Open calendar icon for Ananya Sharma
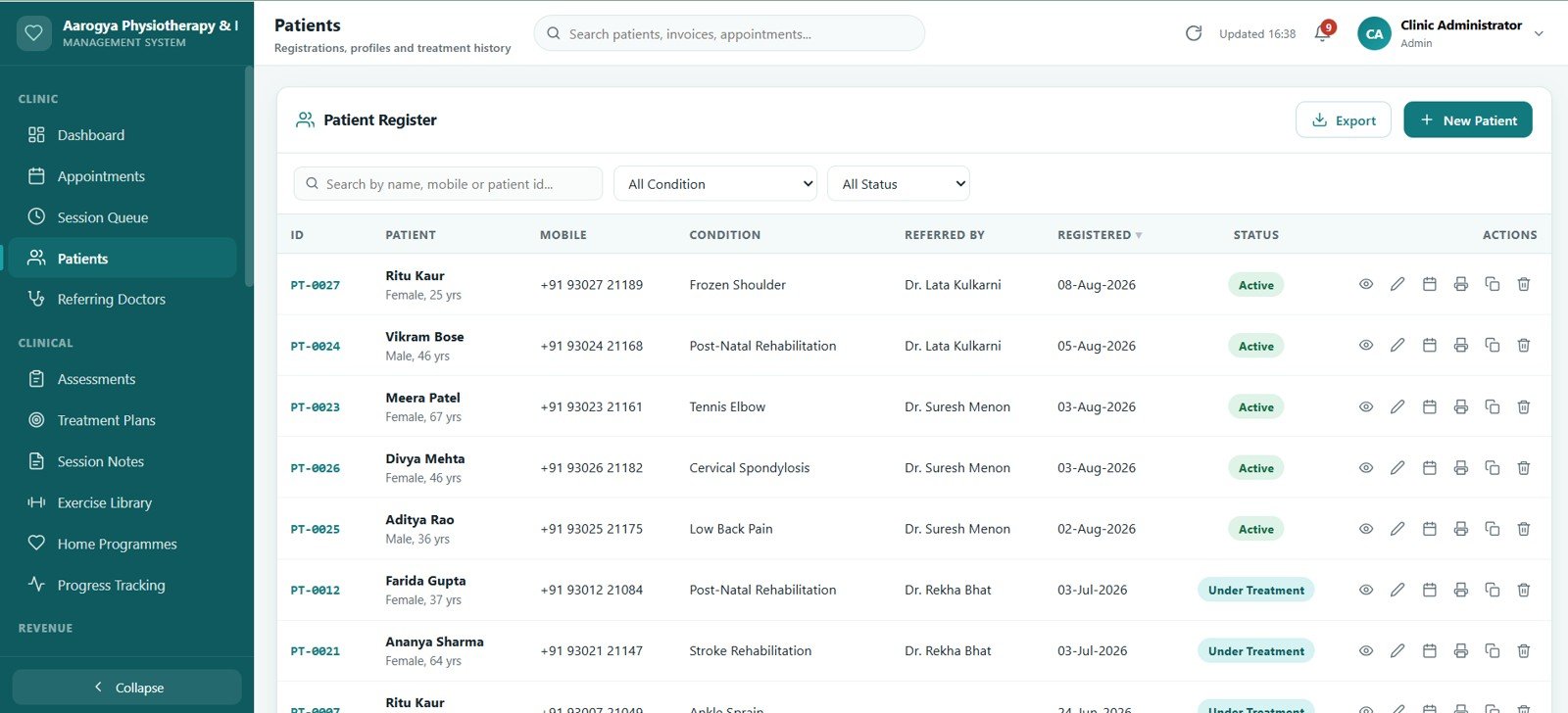 (1430, 650)
